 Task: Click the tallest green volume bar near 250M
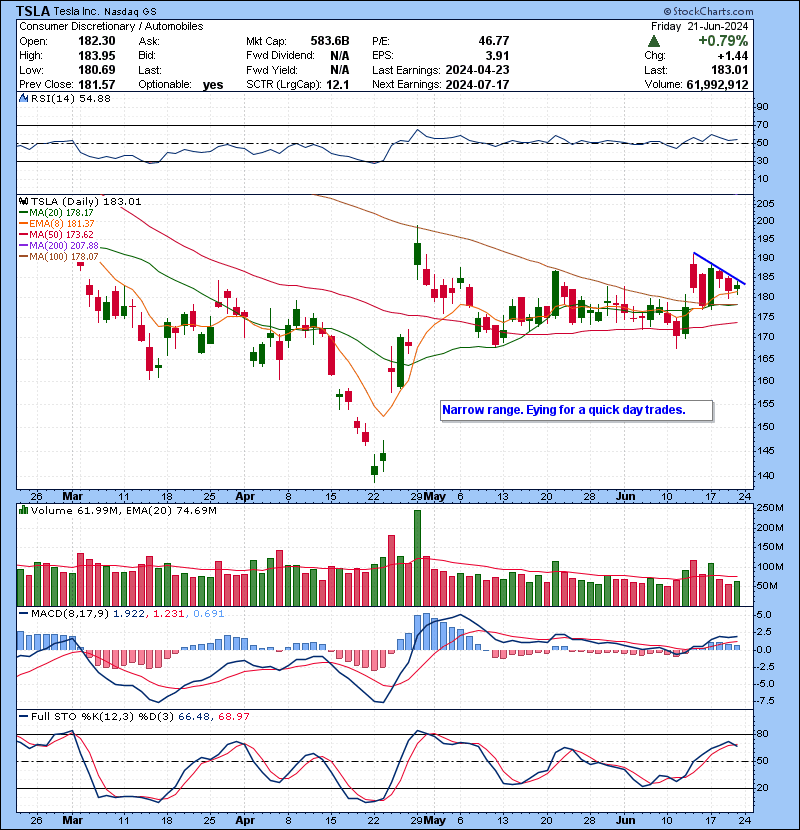point(417,558)
